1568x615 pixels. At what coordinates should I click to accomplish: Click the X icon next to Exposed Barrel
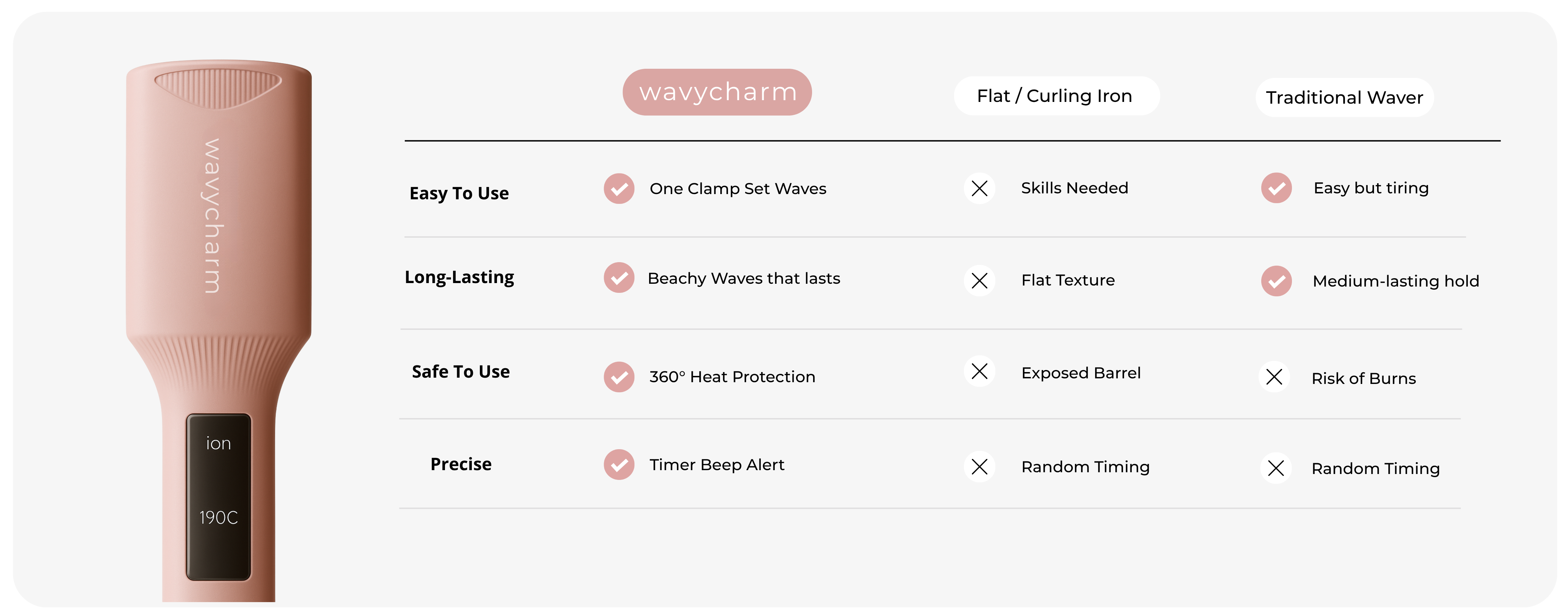pos(979,371)
